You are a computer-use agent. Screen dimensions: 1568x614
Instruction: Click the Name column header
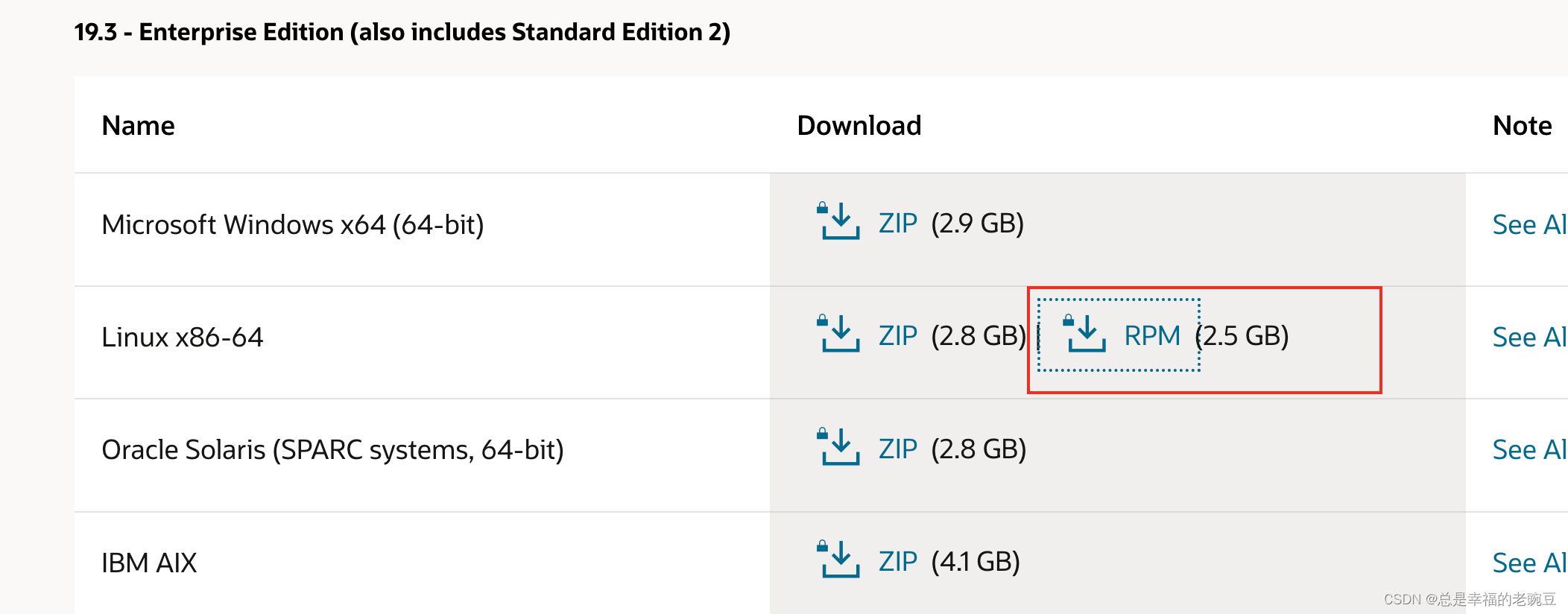coord(138,126)
